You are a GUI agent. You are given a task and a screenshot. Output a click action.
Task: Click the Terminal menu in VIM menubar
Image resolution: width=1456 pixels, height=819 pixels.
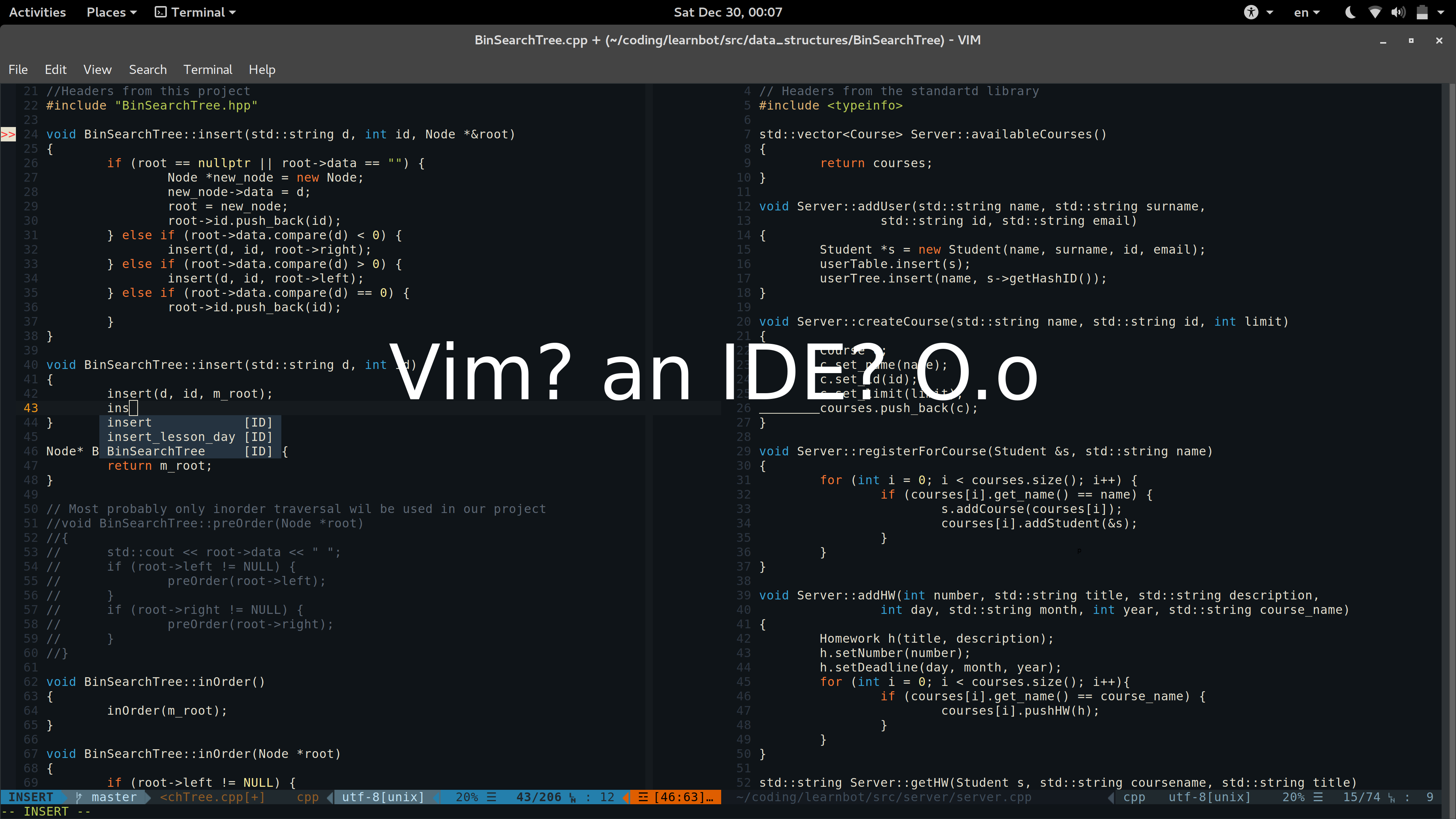(207, 69)
